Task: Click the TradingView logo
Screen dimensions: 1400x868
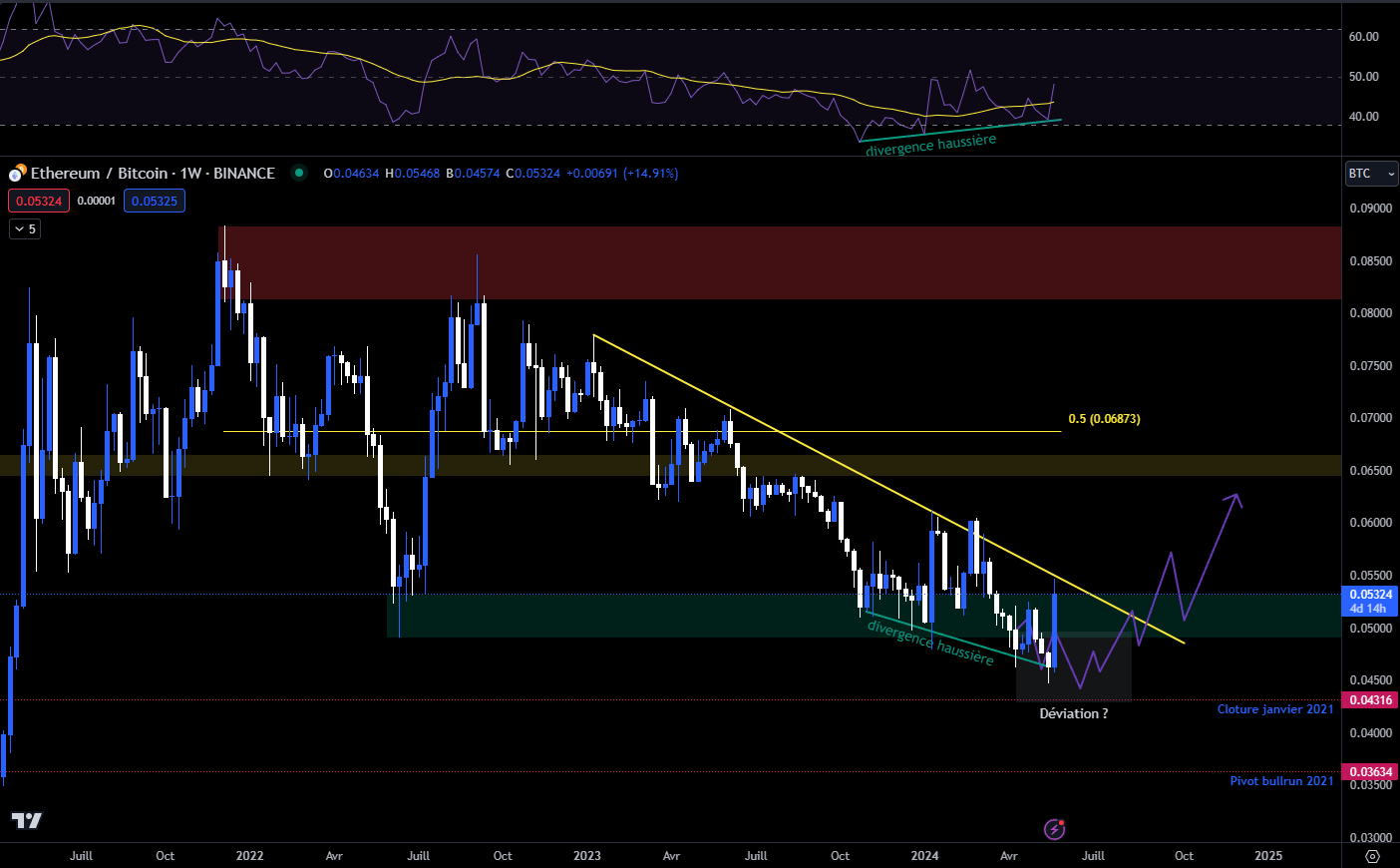Action: coord(27,820)
